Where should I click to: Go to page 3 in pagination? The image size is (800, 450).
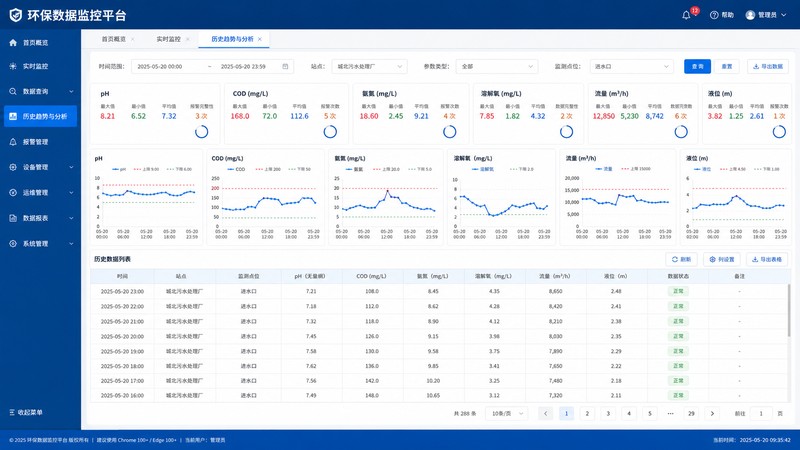pyautogui.click(x=608, y=413)
